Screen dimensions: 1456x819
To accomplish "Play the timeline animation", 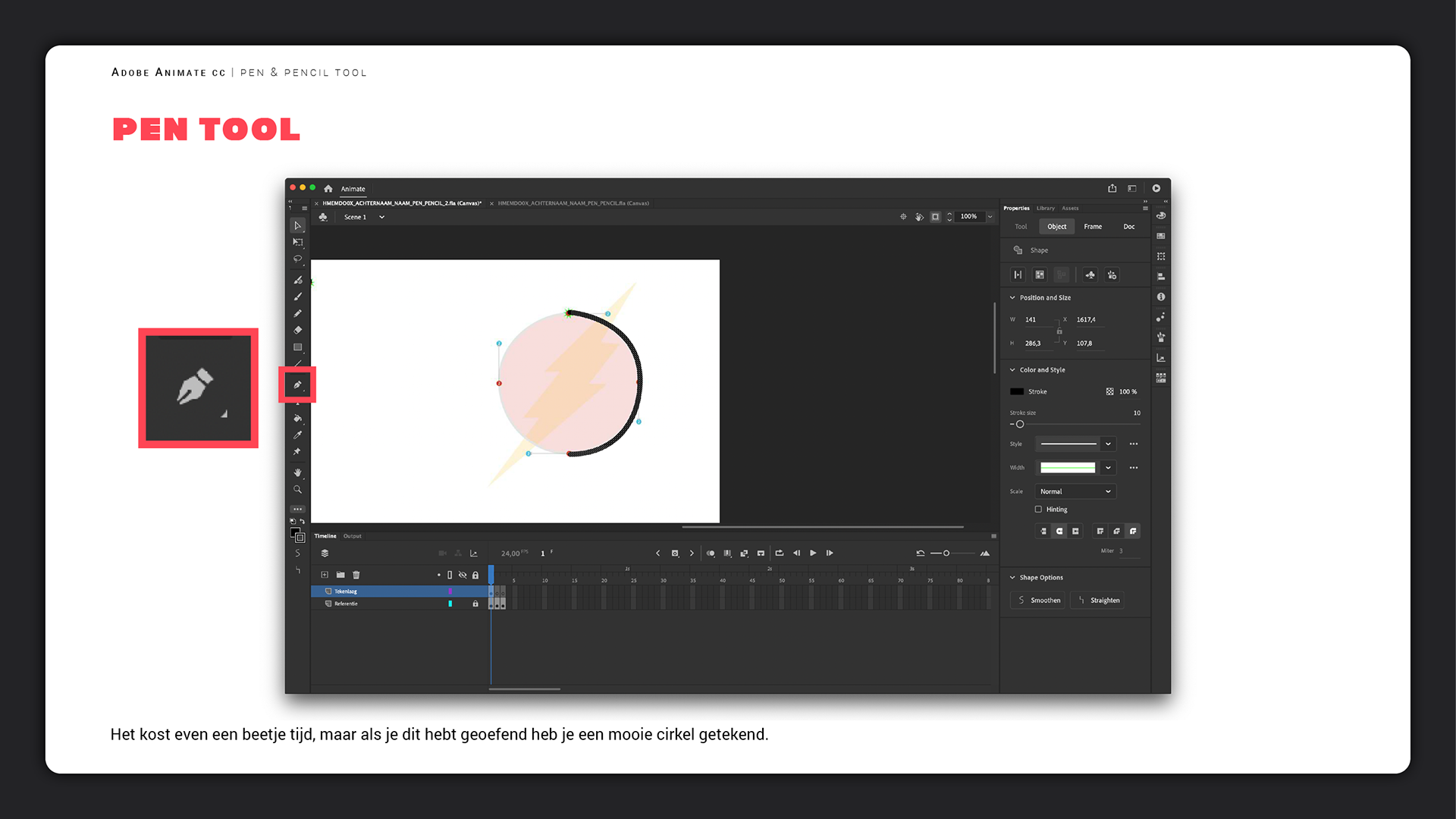I will click(813, 554).
